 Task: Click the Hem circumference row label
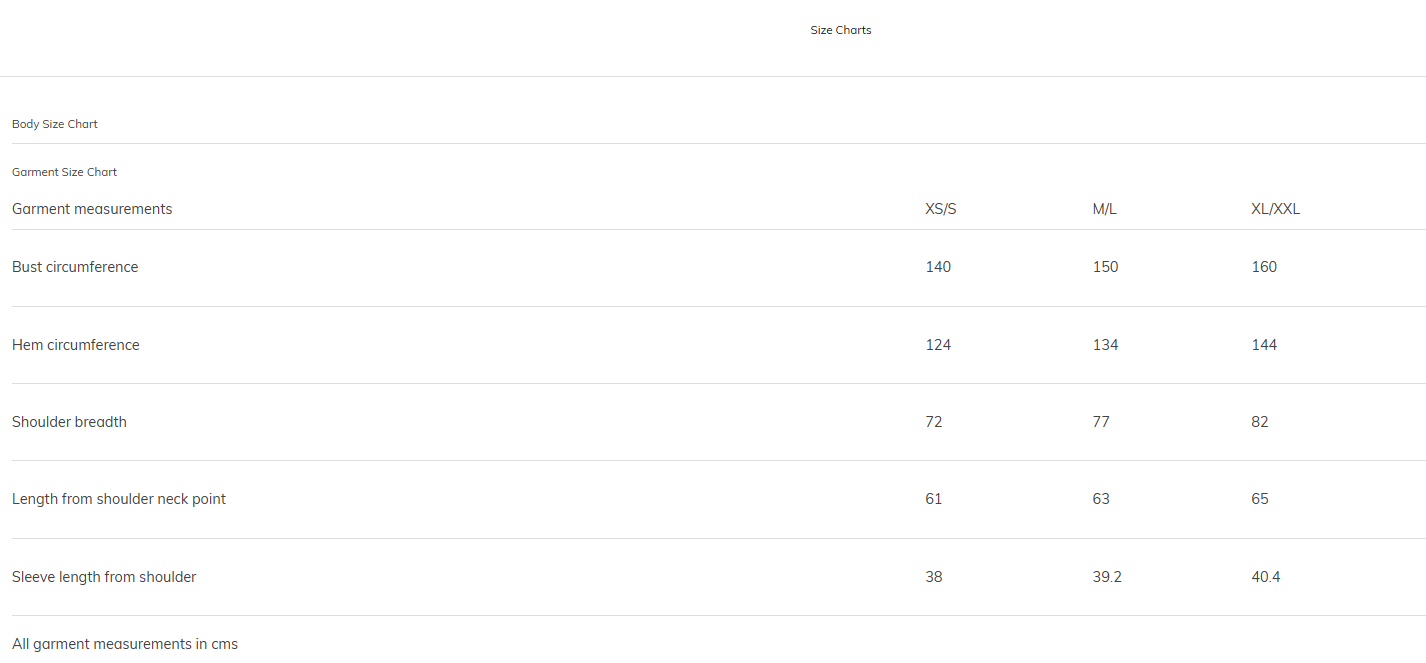pos(76,345)
